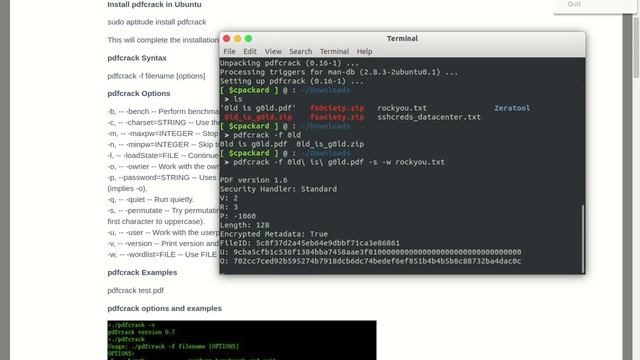Click the '-n, -- -minpw=INTEGER' option line

pos(163,144)
